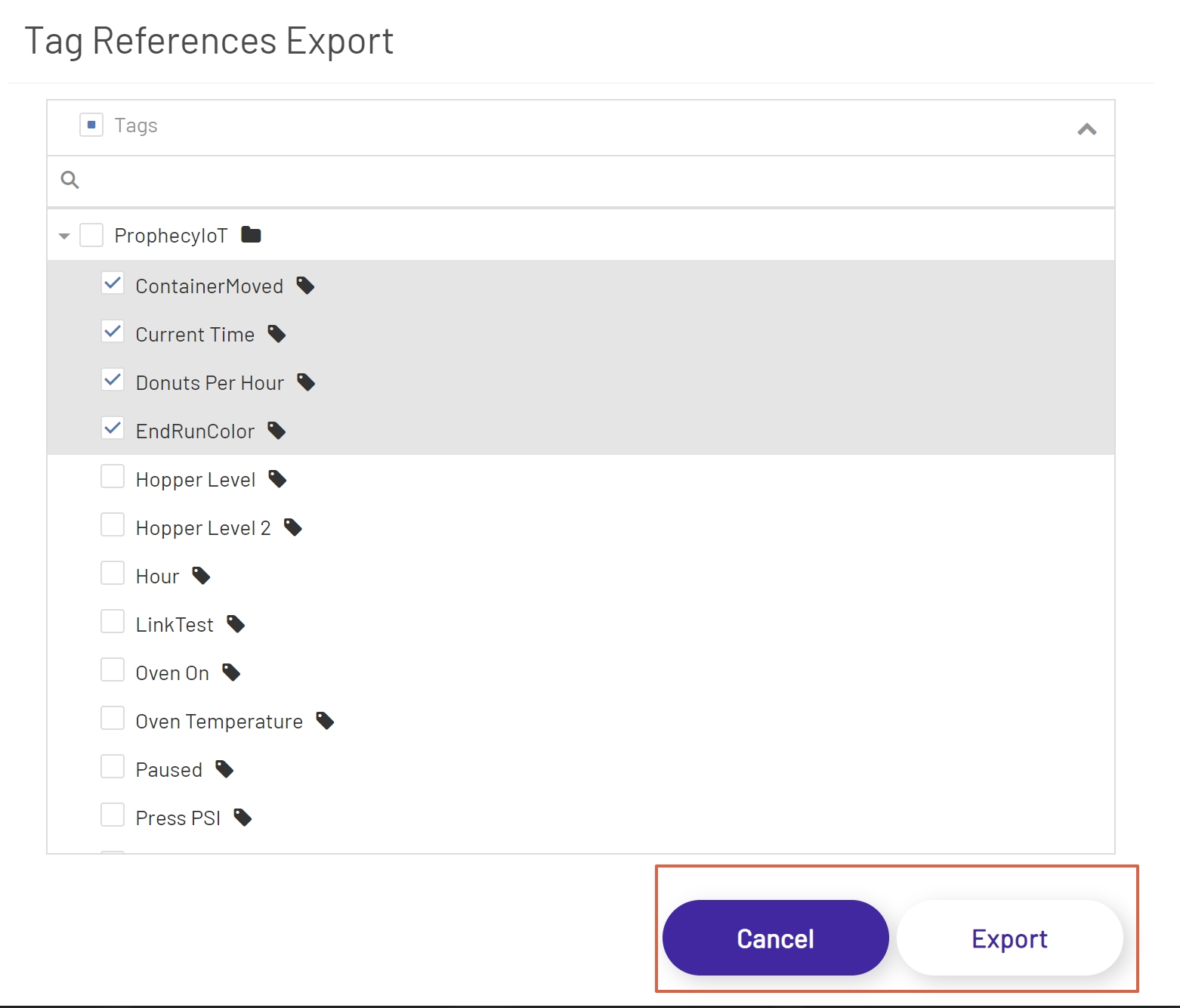Click the search magnifier icon
The height and width of the screenshot is (1008, 1180).
pyautogui.click(x=70, y=181)
